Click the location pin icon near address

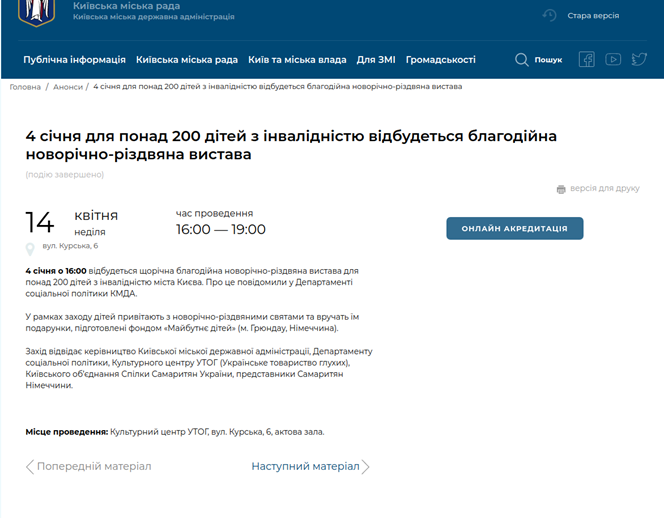[x=30, y=249]
